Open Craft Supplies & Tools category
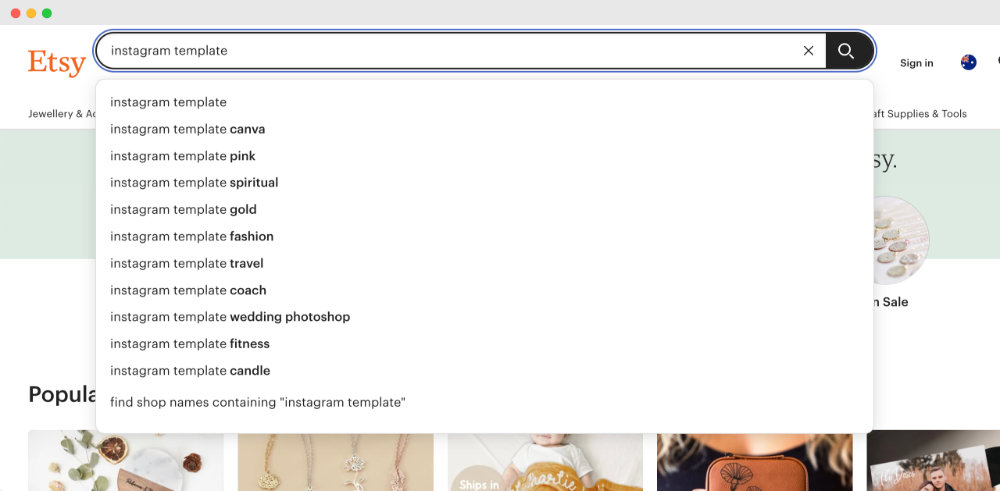The width and height of the screenshot is (1000, 491). coord(920,114)
